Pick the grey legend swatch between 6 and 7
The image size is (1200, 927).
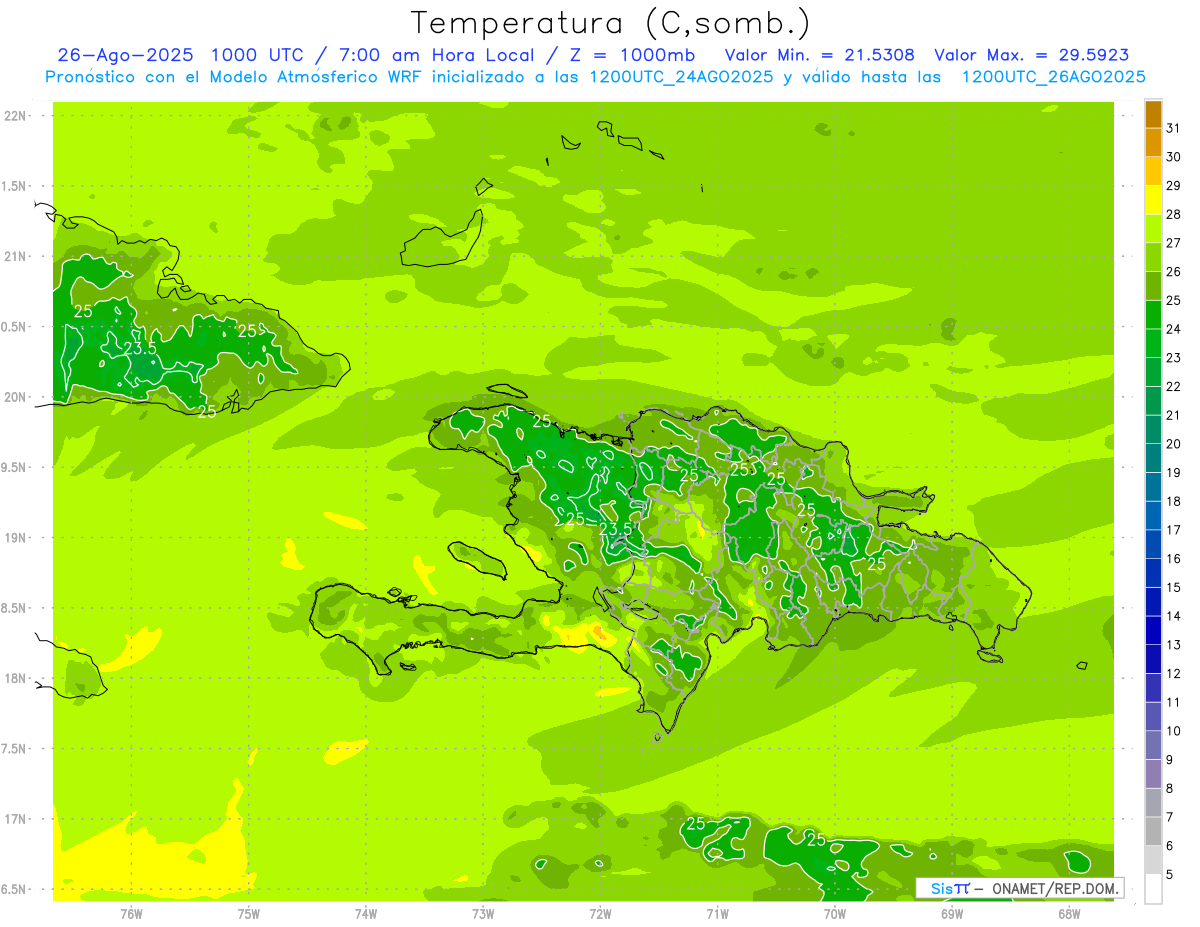(1153, 831)
